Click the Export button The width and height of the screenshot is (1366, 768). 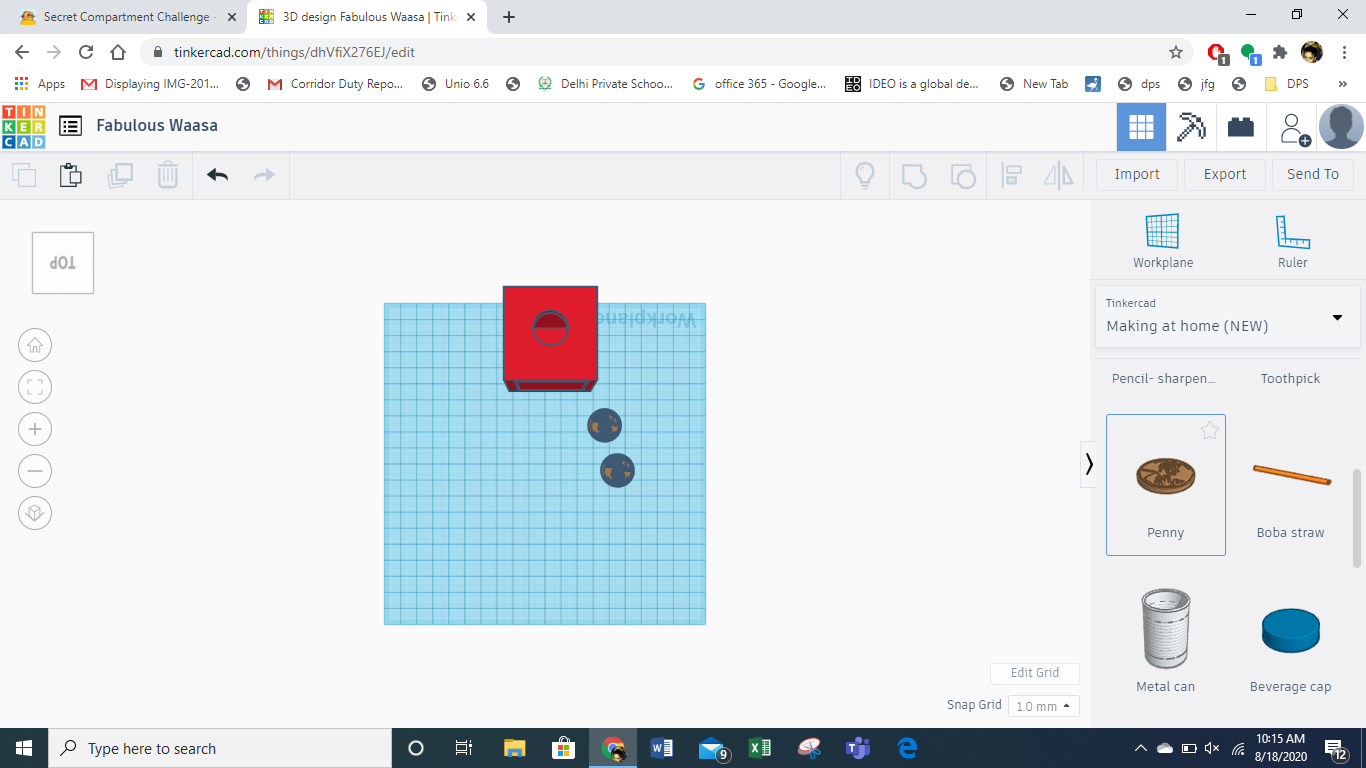click(x=1225, y=174)
